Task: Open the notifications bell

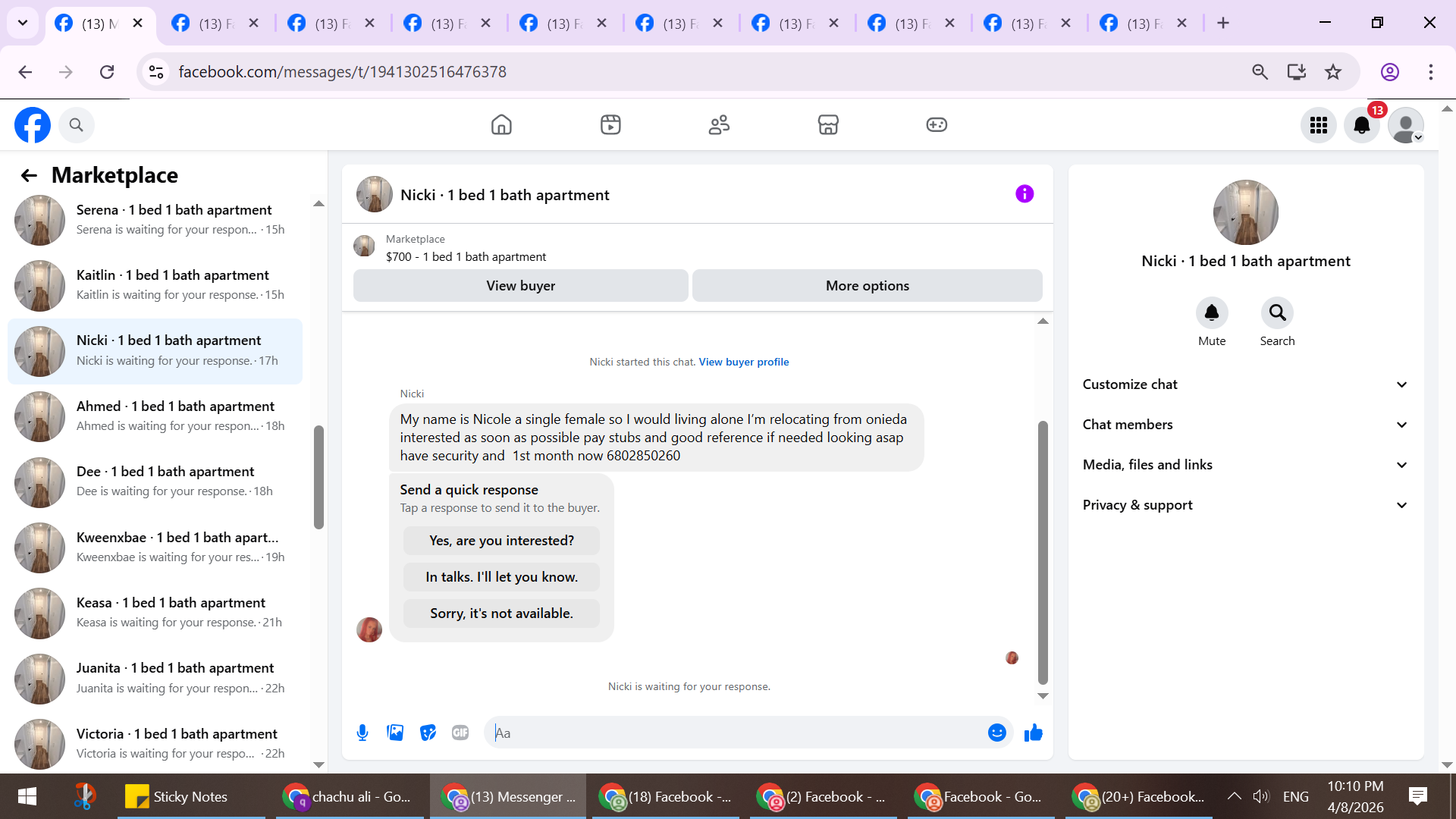Action: (1362, 125)
